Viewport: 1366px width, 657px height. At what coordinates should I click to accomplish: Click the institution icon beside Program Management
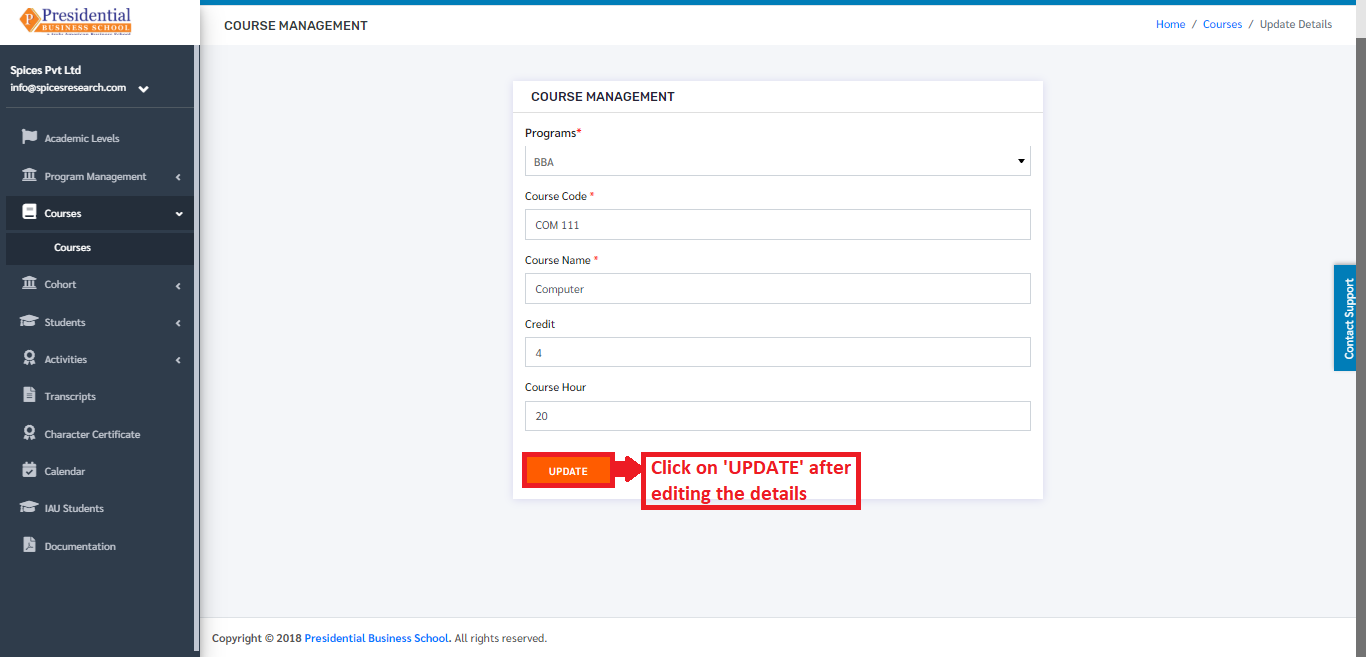pyautogui.click(x=29, y=175)
